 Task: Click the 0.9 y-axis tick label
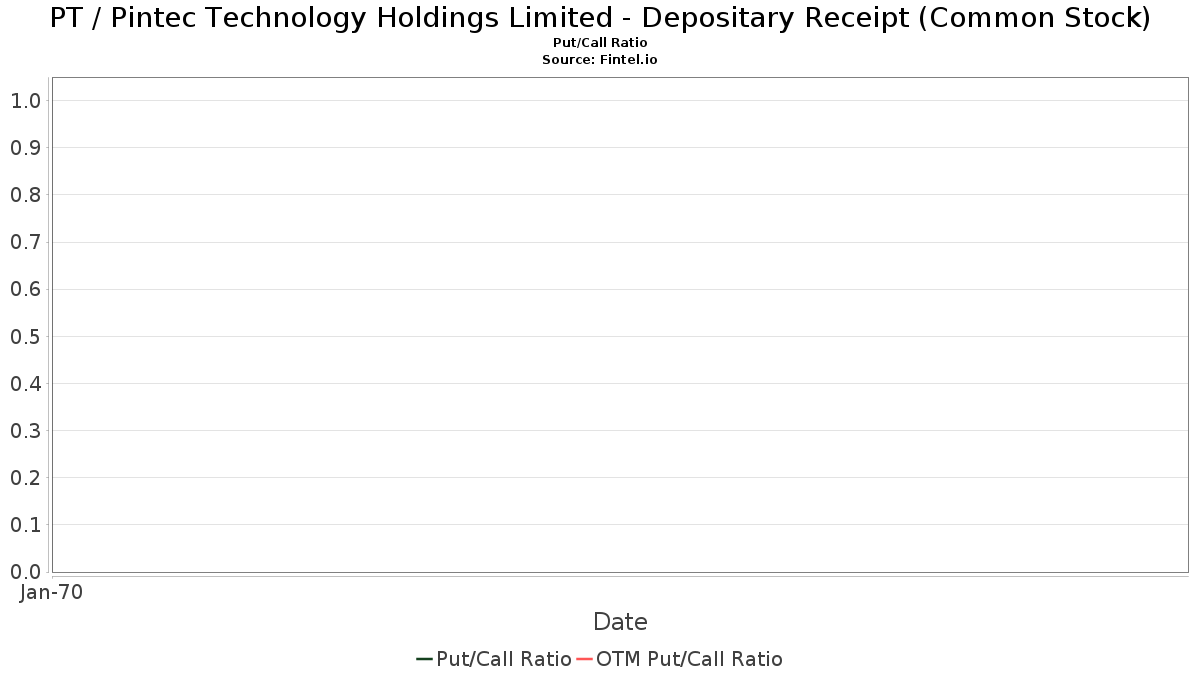(x=25, y=148)
